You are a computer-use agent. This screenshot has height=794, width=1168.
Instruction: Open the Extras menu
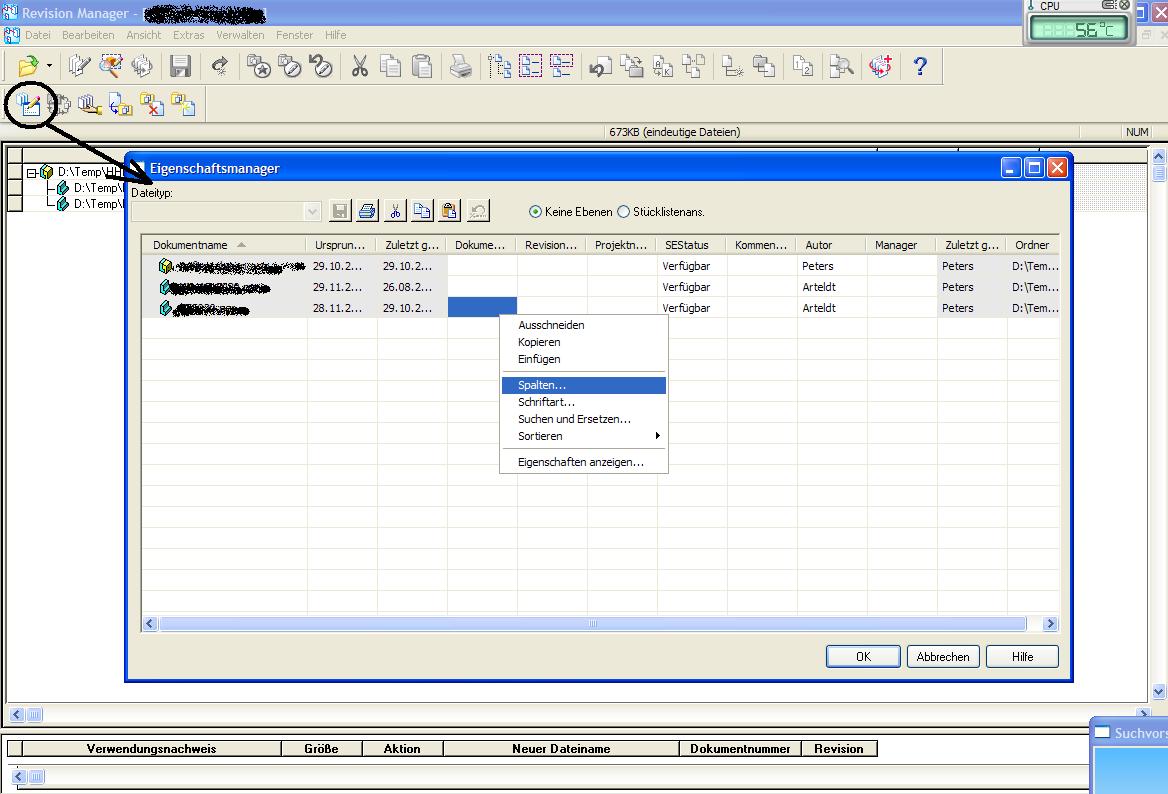tap(188, 35)
